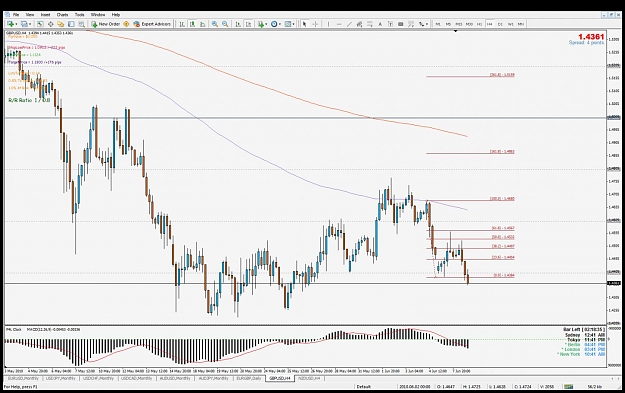The height and width of the screenshot is (393, 625).
Task: Zoom in on the chart
Action: pos(215,24)
